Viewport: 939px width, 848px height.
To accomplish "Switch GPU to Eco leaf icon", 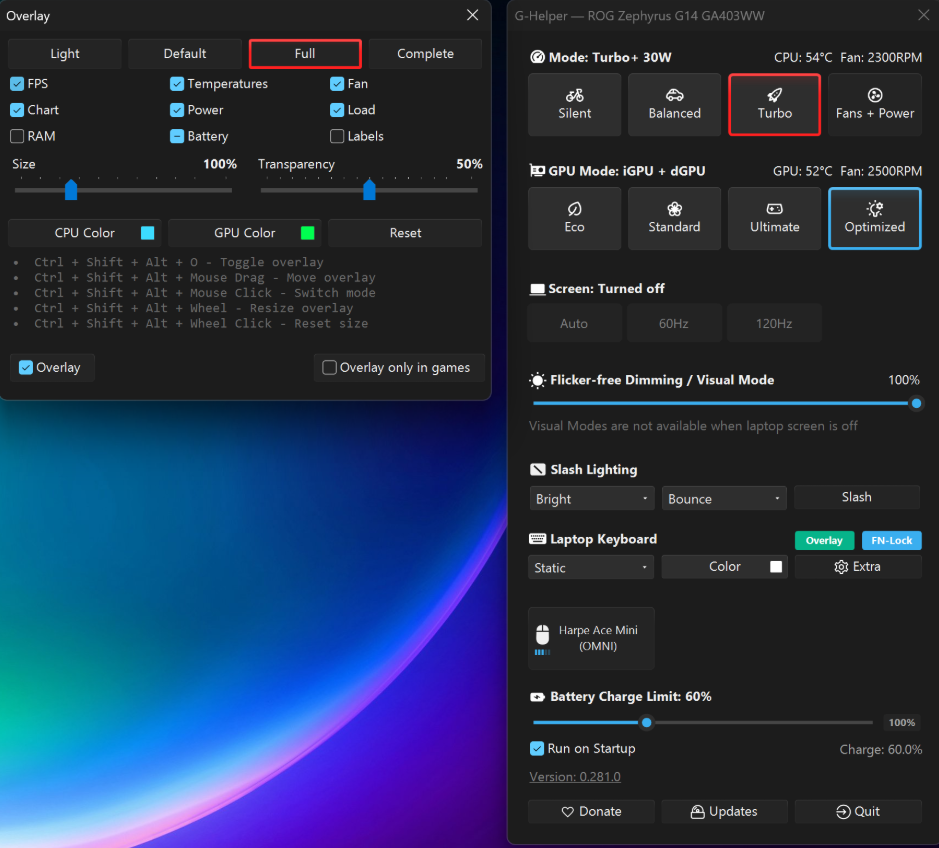I will click(574, 208).
